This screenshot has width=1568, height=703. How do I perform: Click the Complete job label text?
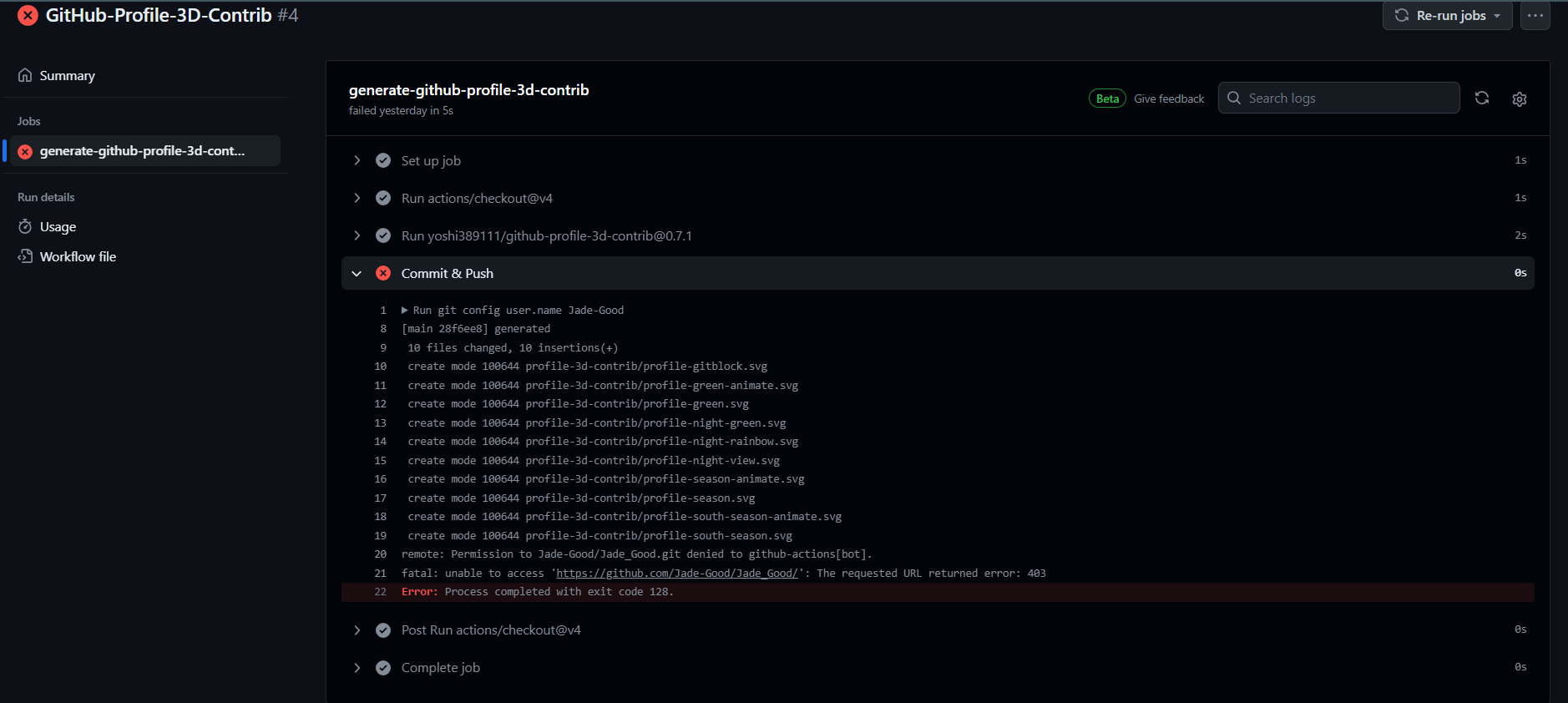pyautogui.click(x=441, y=668)
